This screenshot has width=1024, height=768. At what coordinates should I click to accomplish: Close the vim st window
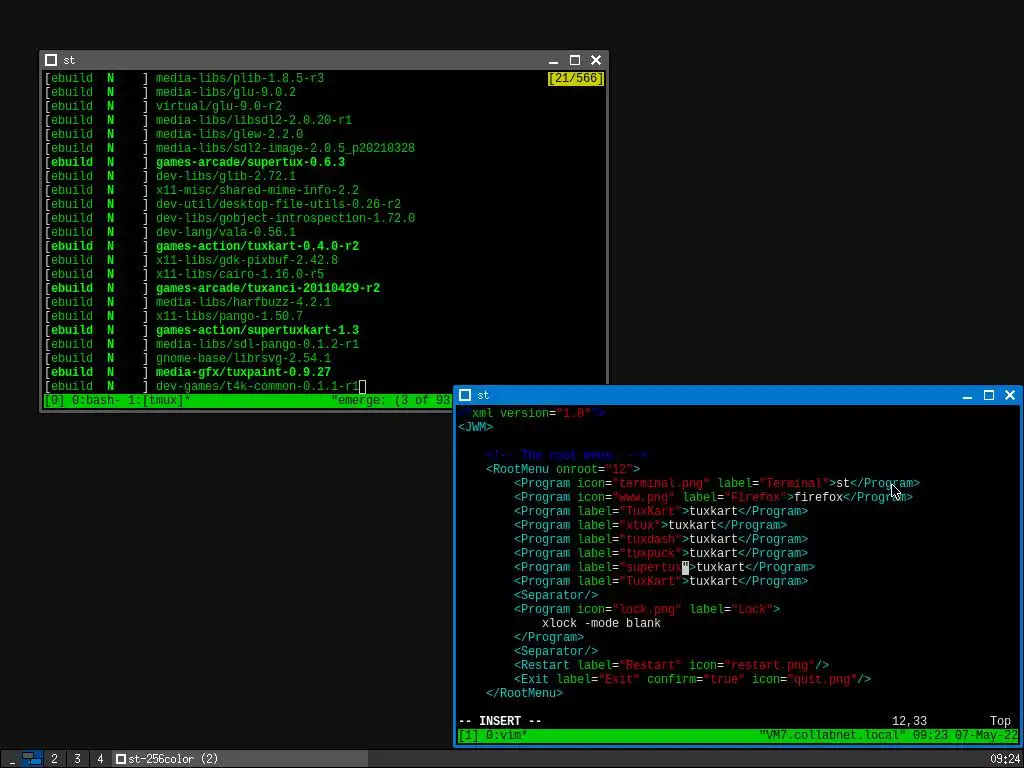coord(1010,395)
